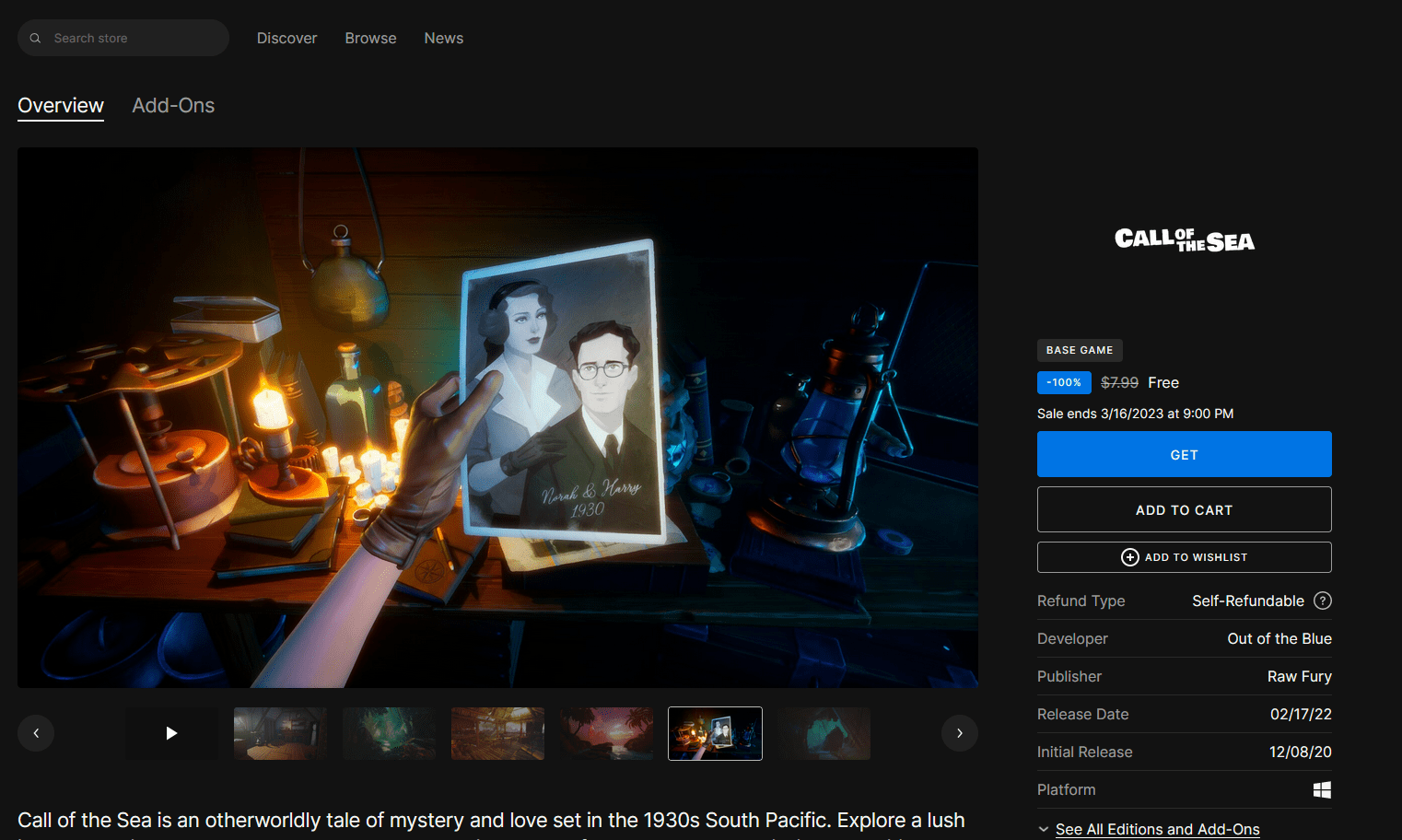Open publisher Raw Fury page
Viewport: 1402px width, 840px height.
point(1300,676)
